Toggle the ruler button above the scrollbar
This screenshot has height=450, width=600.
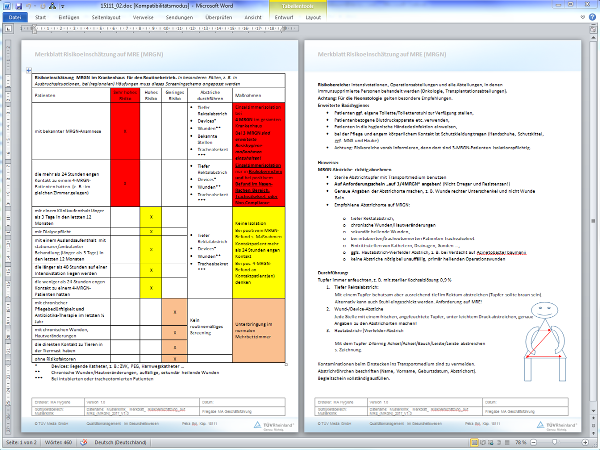(x=594, y=31)
